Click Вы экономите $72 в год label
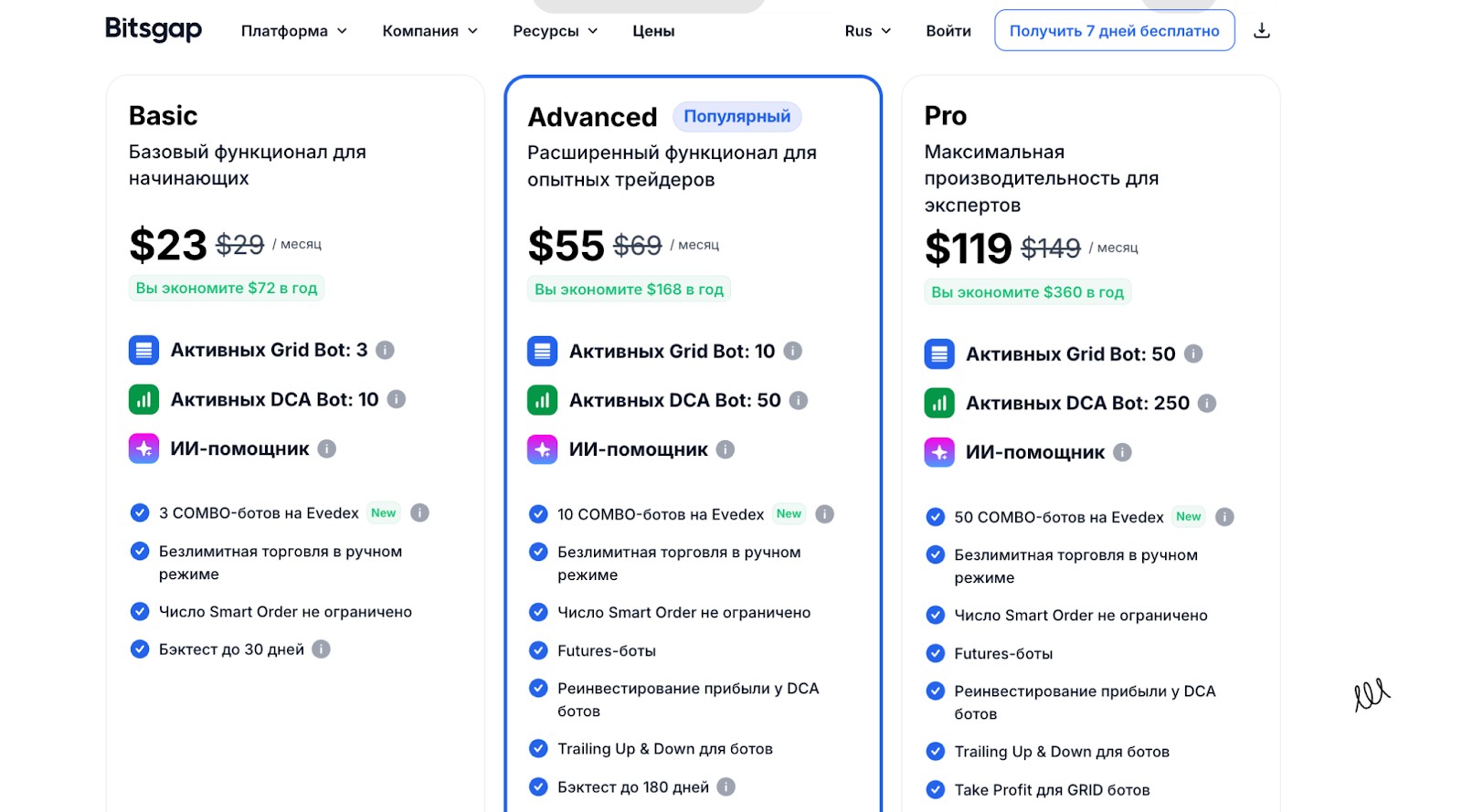This screenshot has height=812, width=1462. point(227,288)
